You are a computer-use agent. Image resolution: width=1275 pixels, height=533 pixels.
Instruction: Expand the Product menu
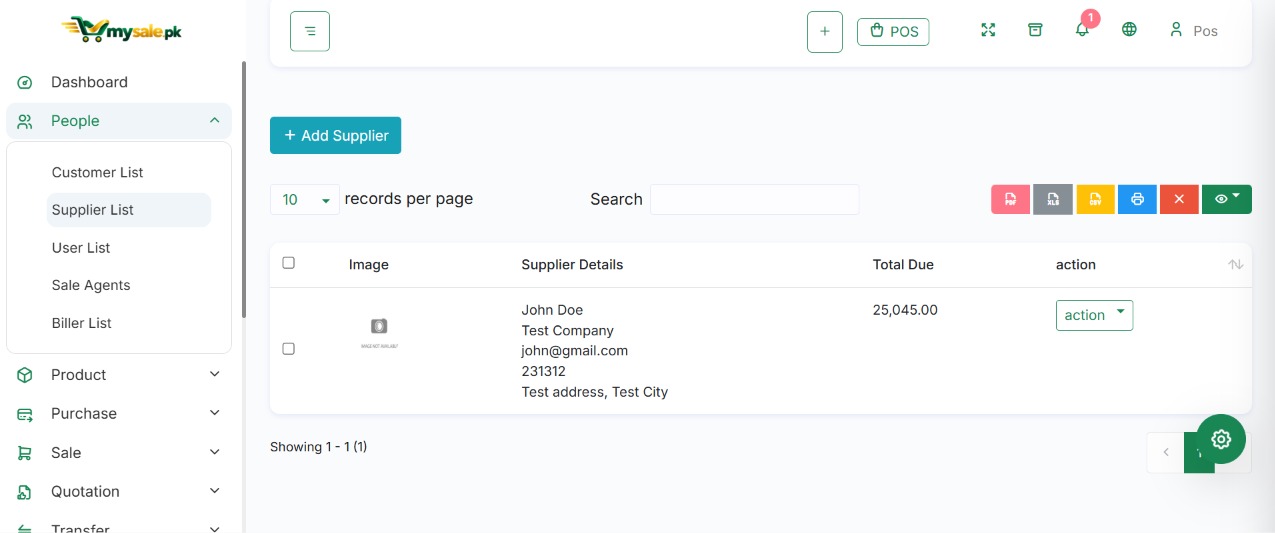(119, 375)
